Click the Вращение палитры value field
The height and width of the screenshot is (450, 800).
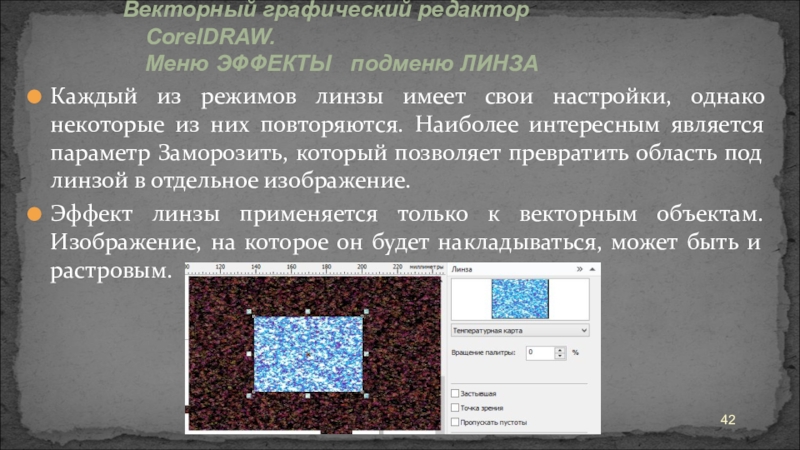point(540,353)
